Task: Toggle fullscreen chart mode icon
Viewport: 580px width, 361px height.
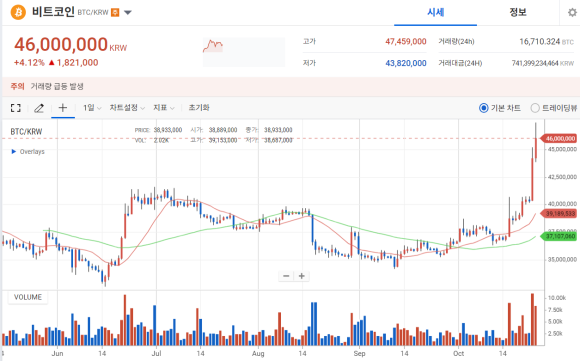Action: click(16, 108)
